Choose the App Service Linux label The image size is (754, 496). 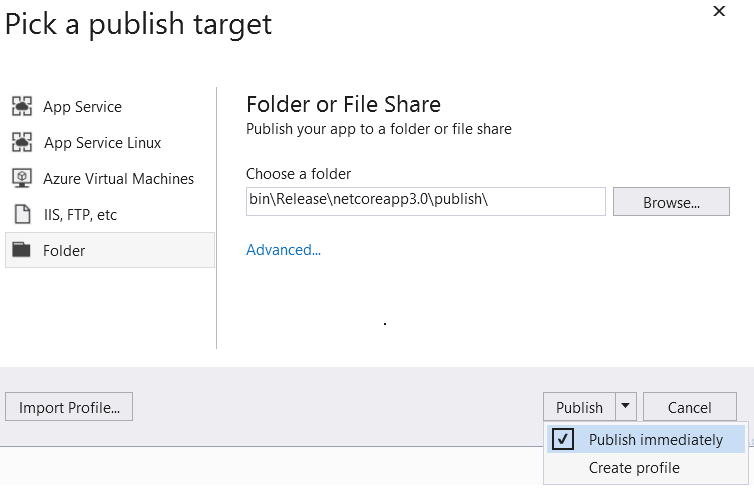point(102,143)
